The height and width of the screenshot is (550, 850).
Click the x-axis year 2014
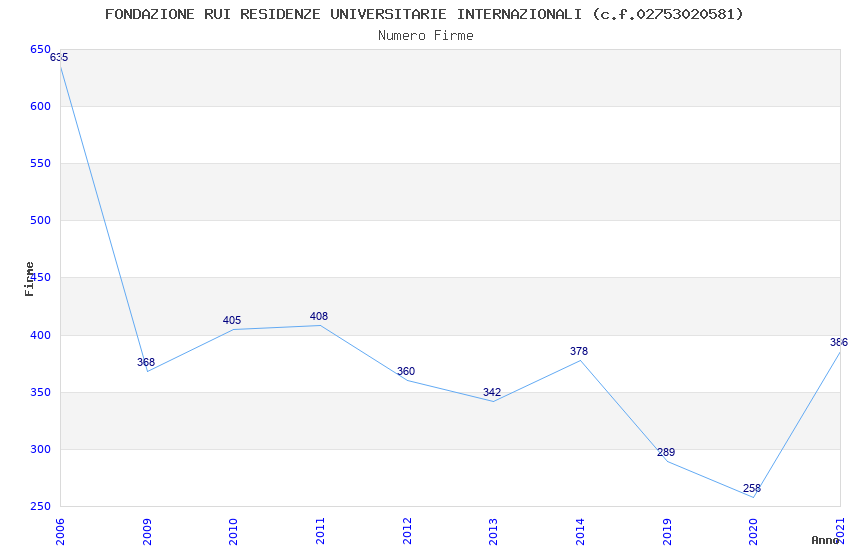580,532
